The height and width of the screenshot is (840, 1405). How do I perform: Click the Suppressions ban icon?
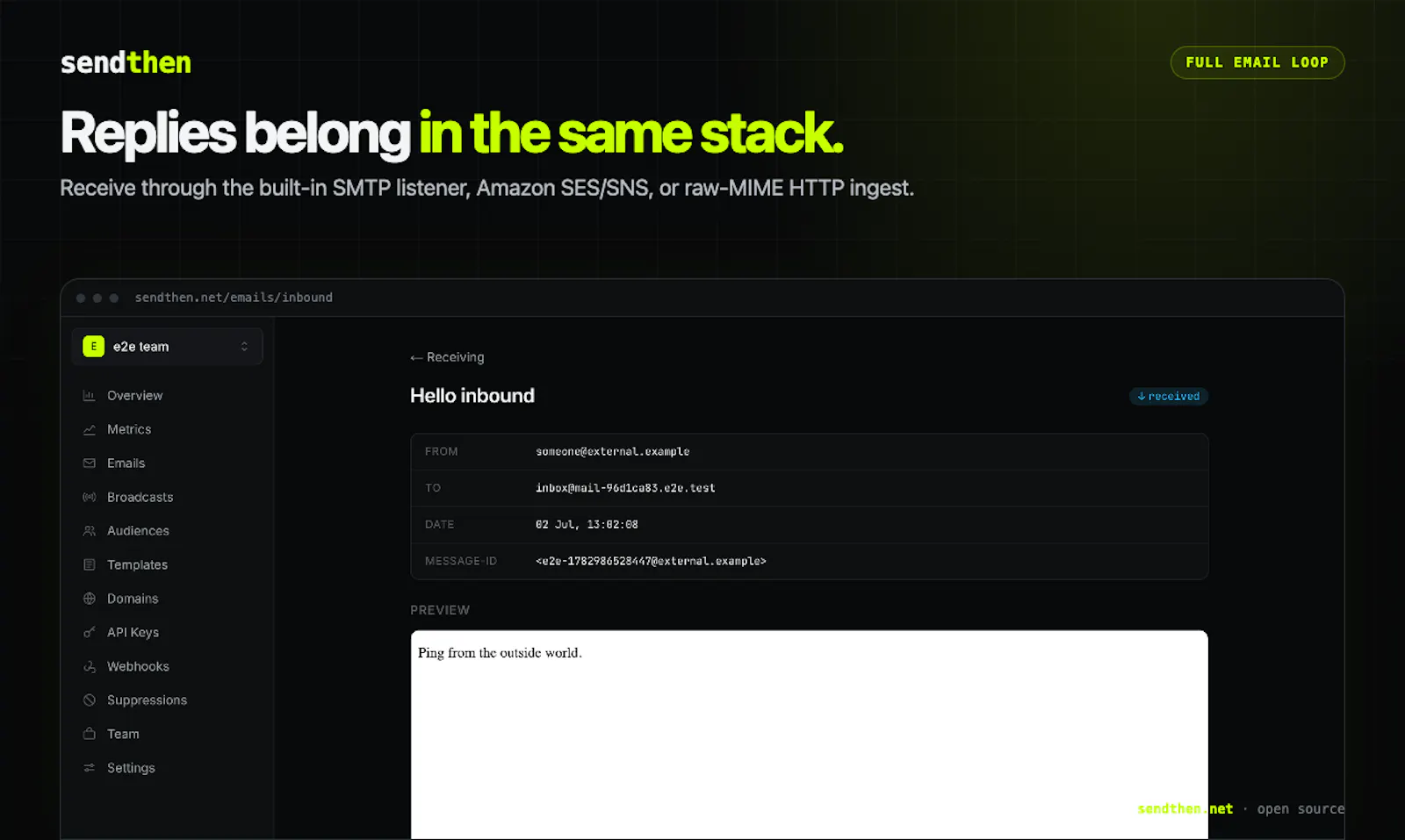click(x=89, y=700)
